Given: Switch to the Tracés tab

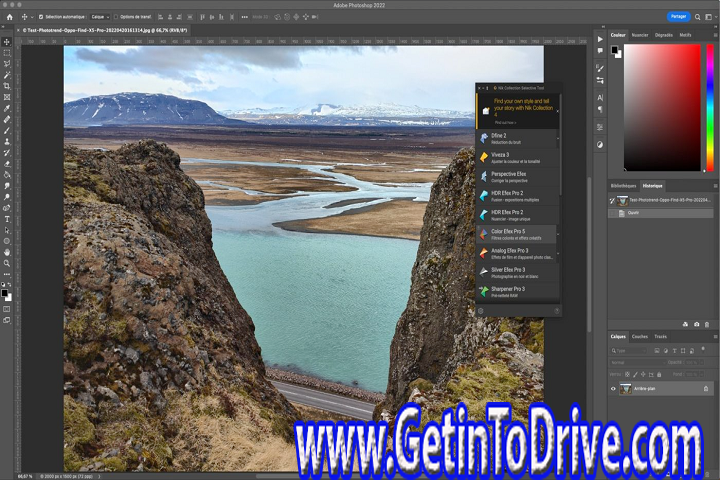Looking at the screenshot, I should 660,336.
